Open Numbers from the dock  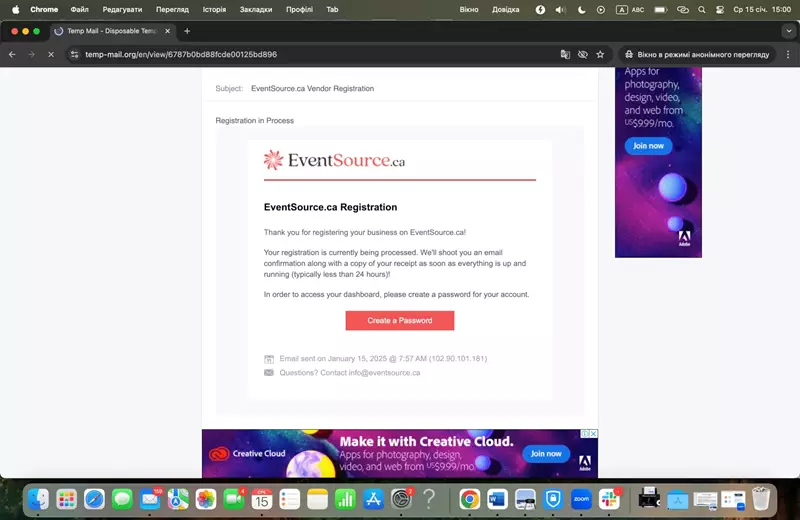point(345,499)
